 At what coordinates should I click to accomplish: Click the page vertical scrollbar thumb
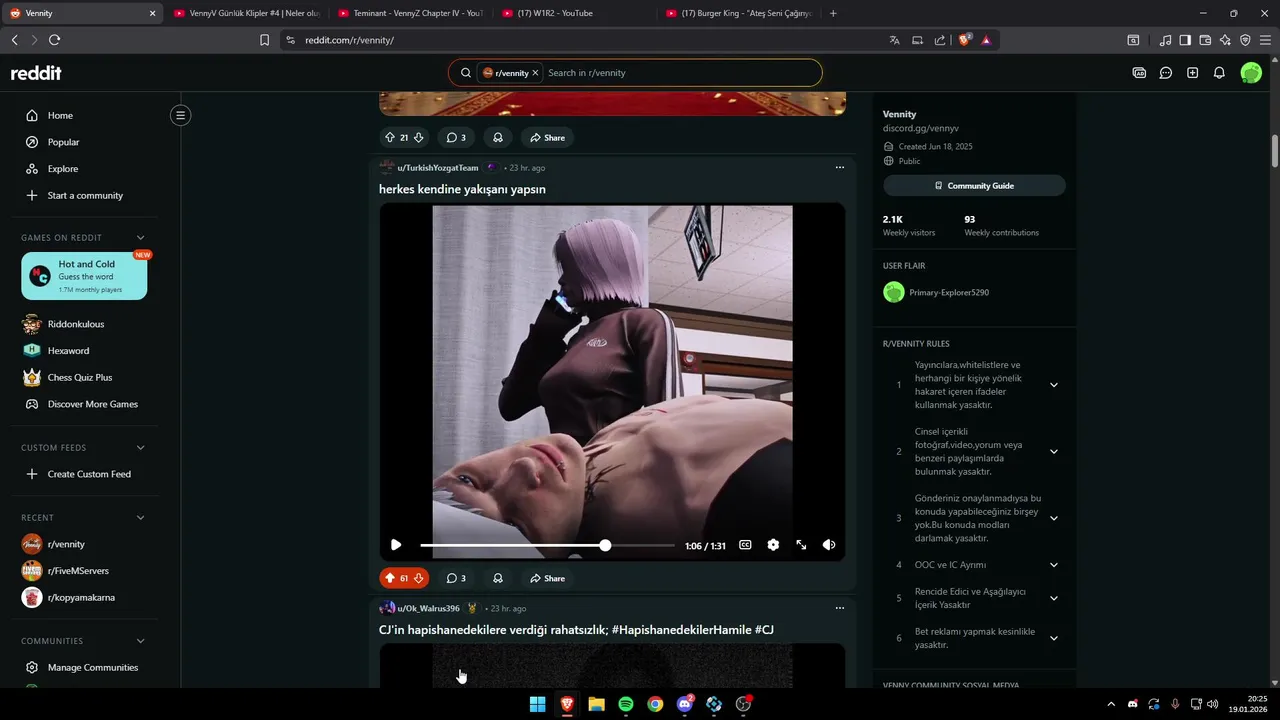point(1275,152)
